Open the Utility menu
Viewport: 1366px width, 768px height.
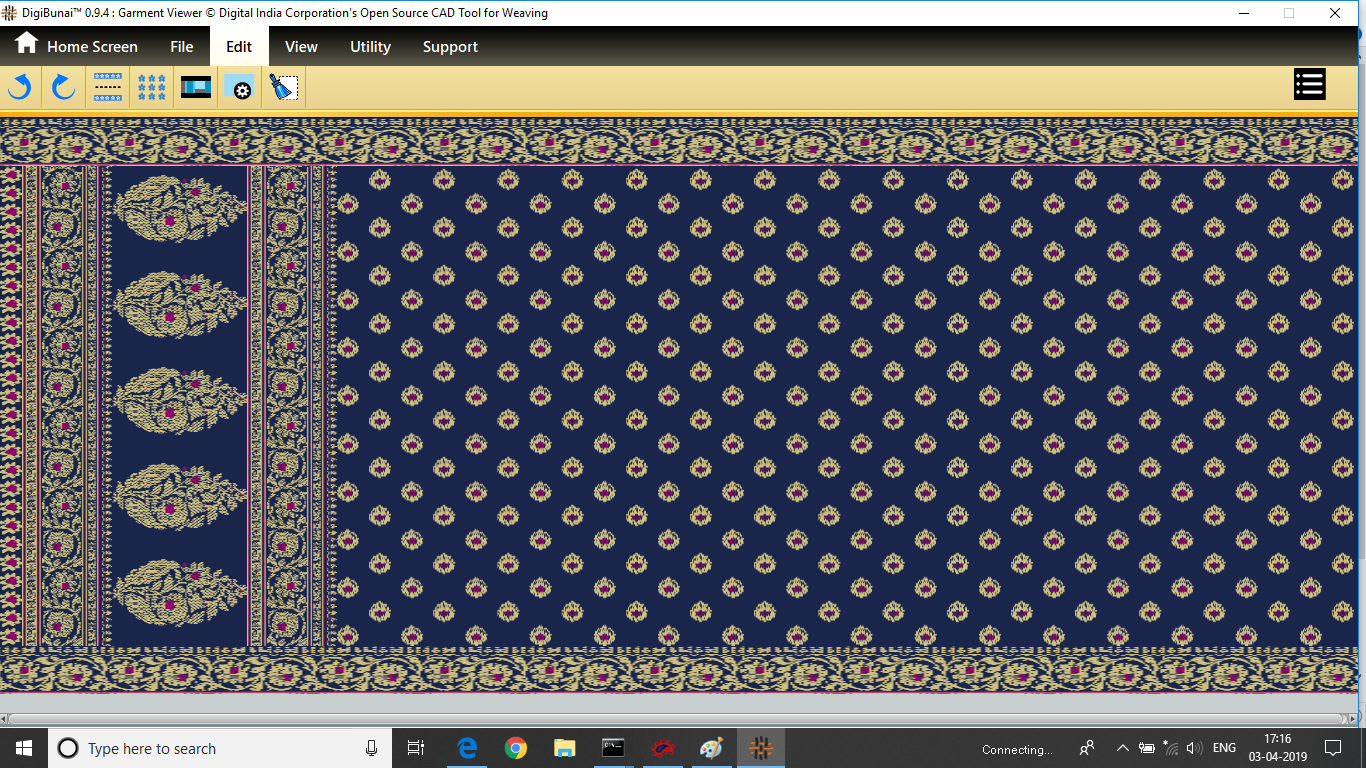(x=370, y=47)
